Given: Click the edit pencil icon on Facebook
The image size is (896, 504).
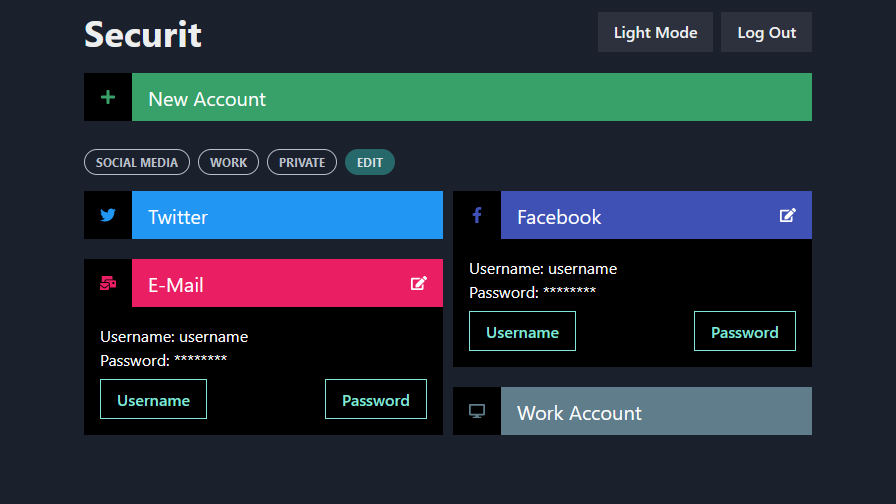Looking at the screenshot, I should coord(787,215).
